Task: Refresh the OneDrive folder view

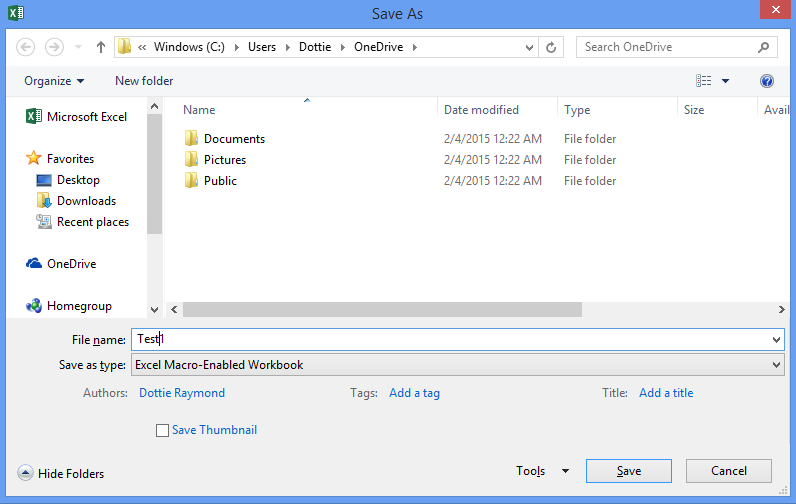Action: point(551,47)
